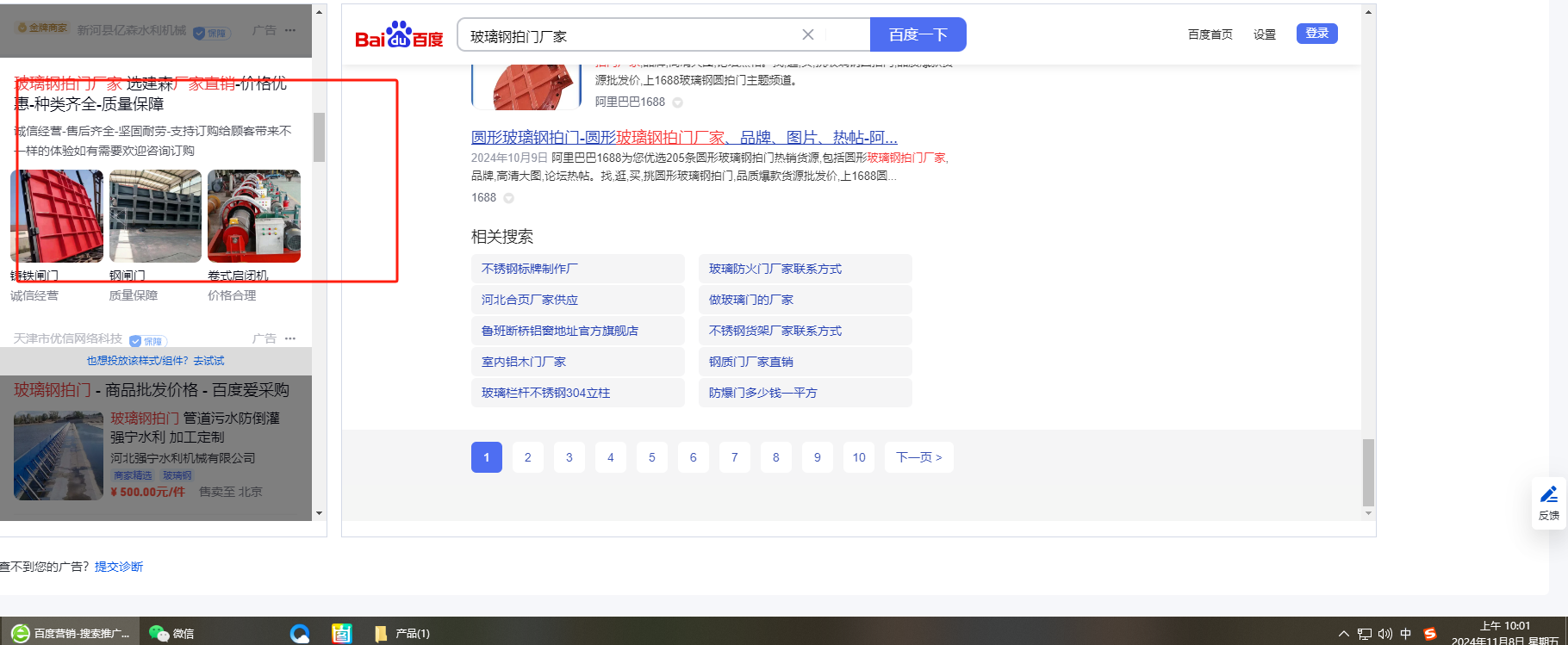Open the 卷式启闭机 hoist thumbnail
The height and width of the screenshot is (645, 1568).
tap(254, 216)
